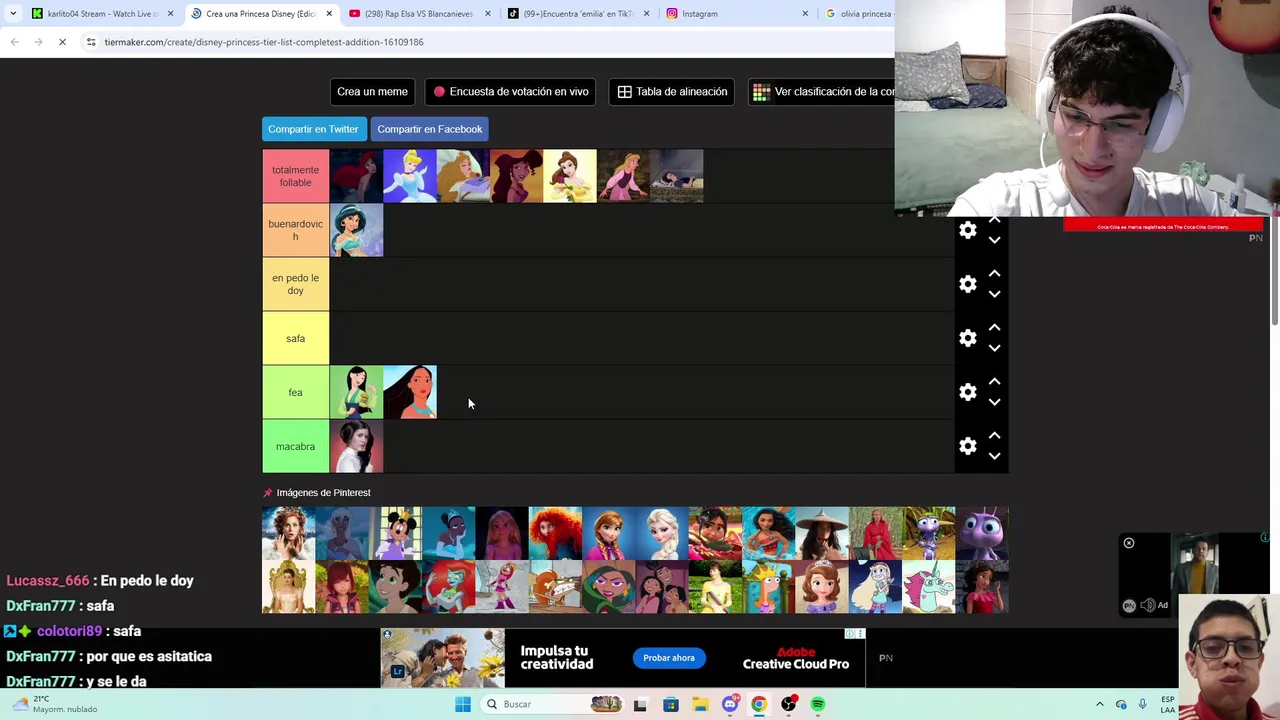Click Probar ahora in Adobe ad
1280x720 pixels.
click(x=669, y=658)
